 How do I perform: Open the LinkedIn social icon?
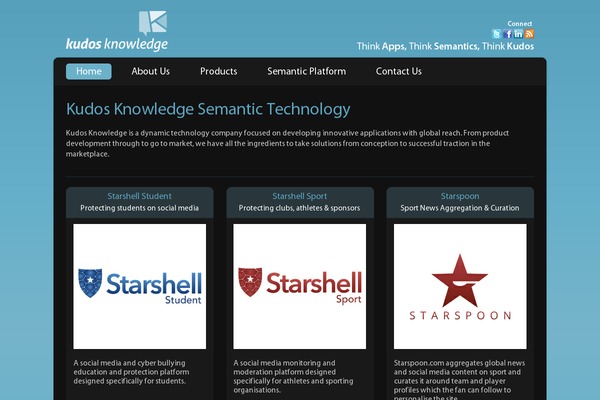518,34
